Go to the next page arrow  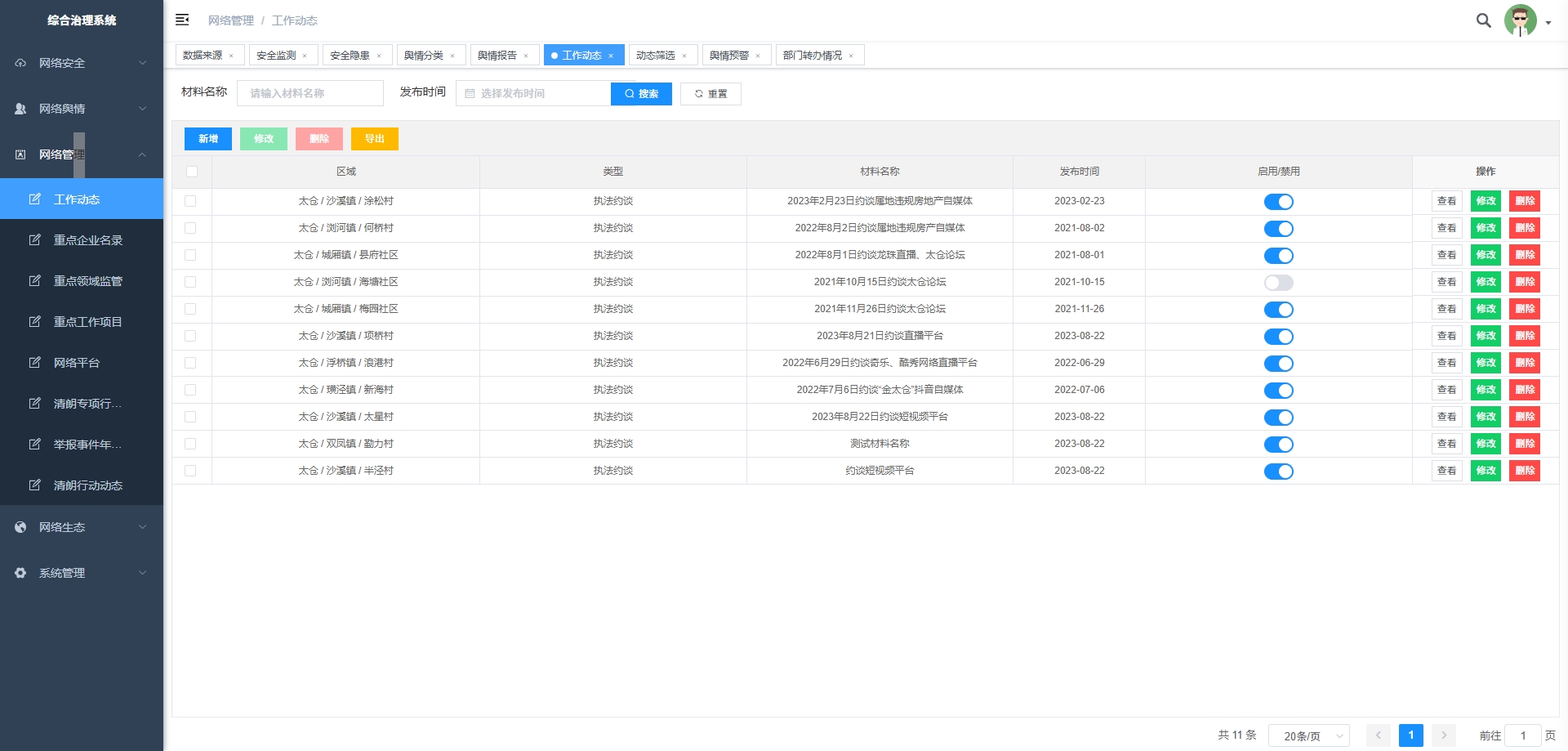click(1444, 735)
